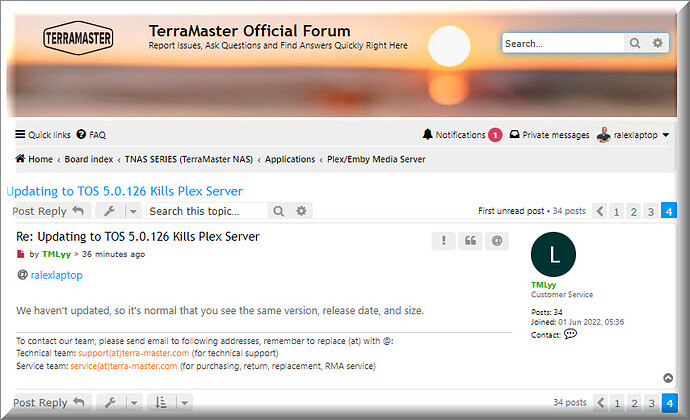Select page 4 in bottom pagination
Viewport: 690px width, 420px height.
click(669, 403)
